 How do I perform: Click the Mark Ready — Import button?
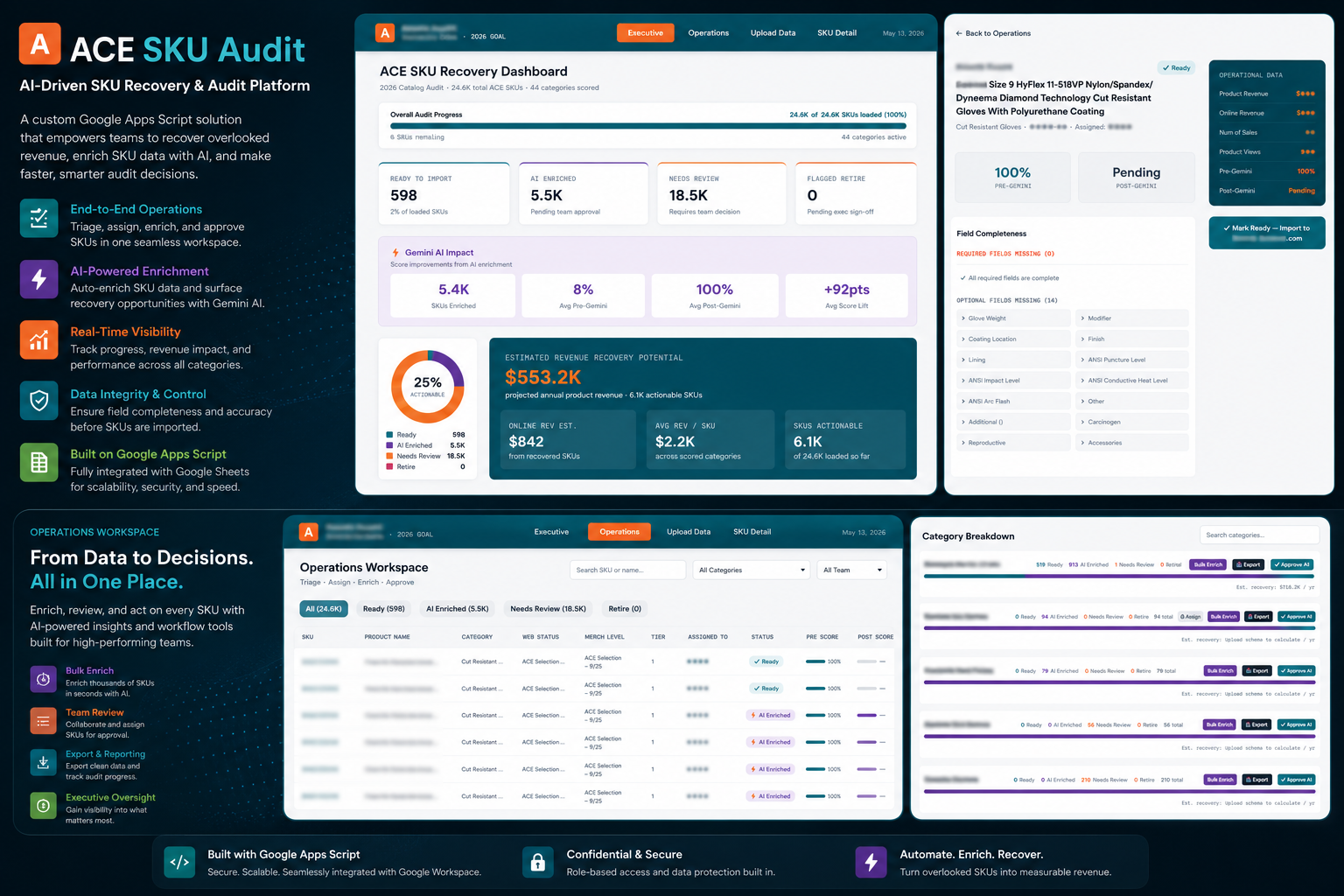point(1267,233)
